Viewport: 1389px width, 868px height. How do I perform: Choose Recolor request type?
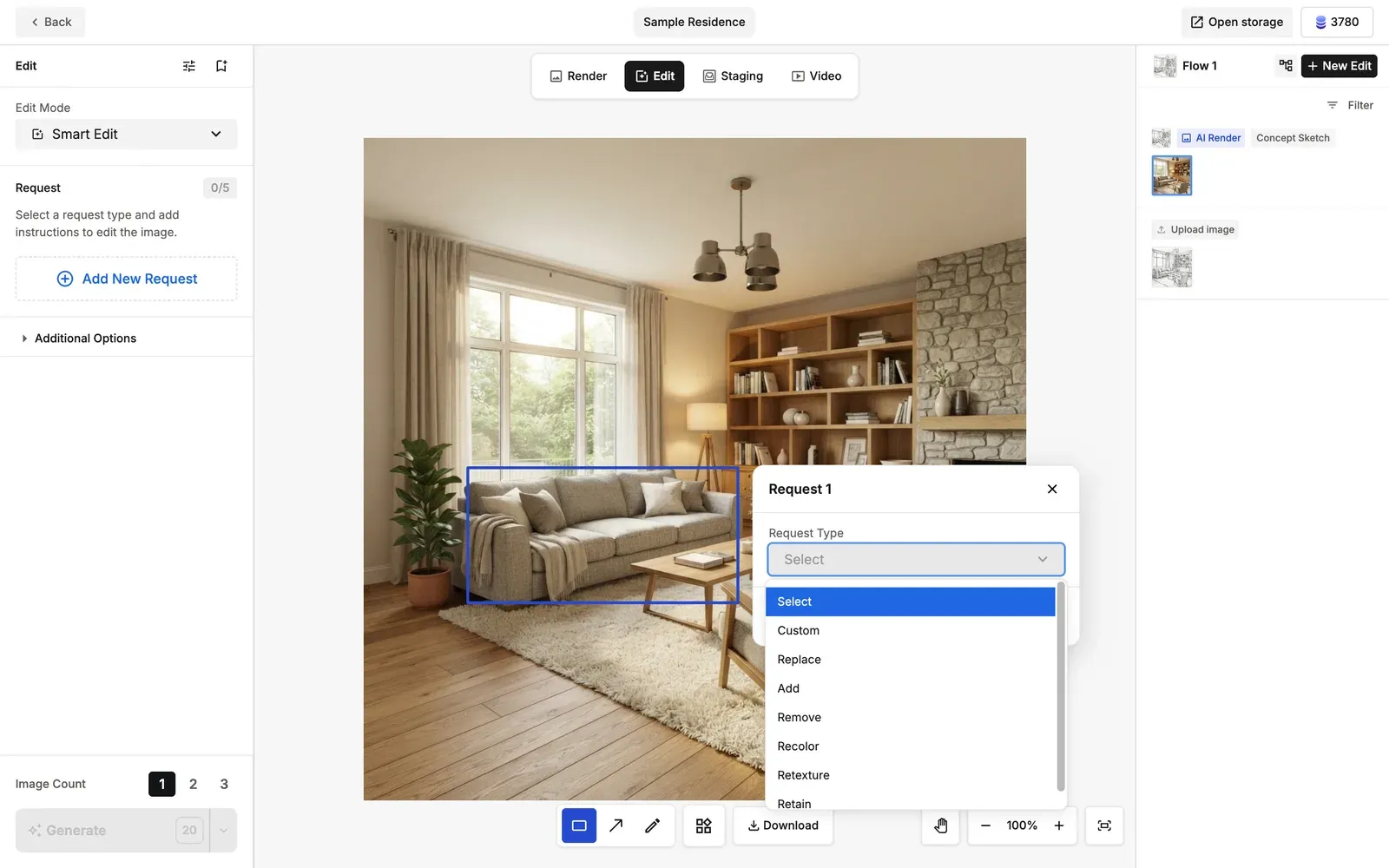(910, 746)
